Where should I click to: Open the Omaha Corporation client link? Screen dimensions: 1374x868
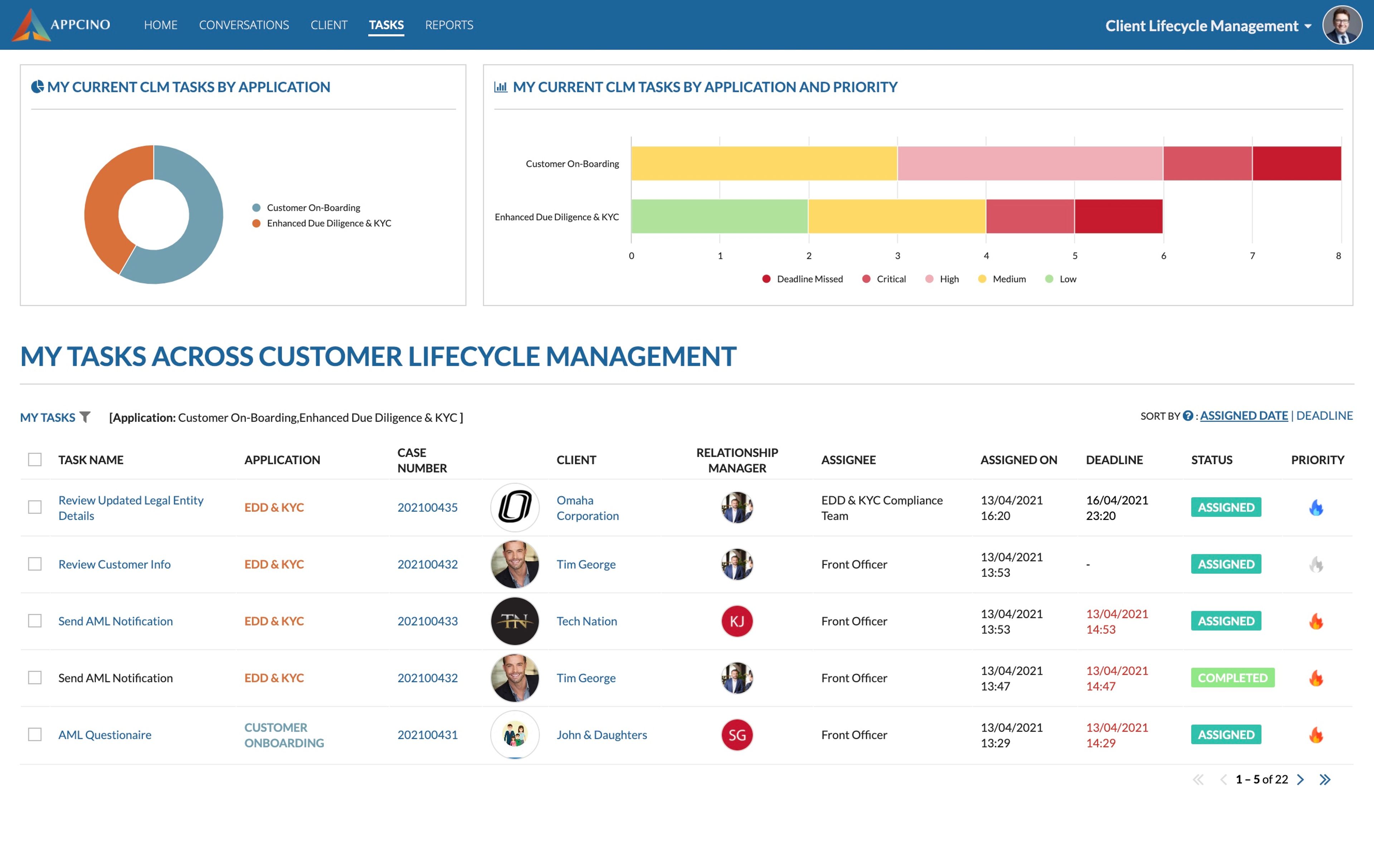click(x=588, y=507)
